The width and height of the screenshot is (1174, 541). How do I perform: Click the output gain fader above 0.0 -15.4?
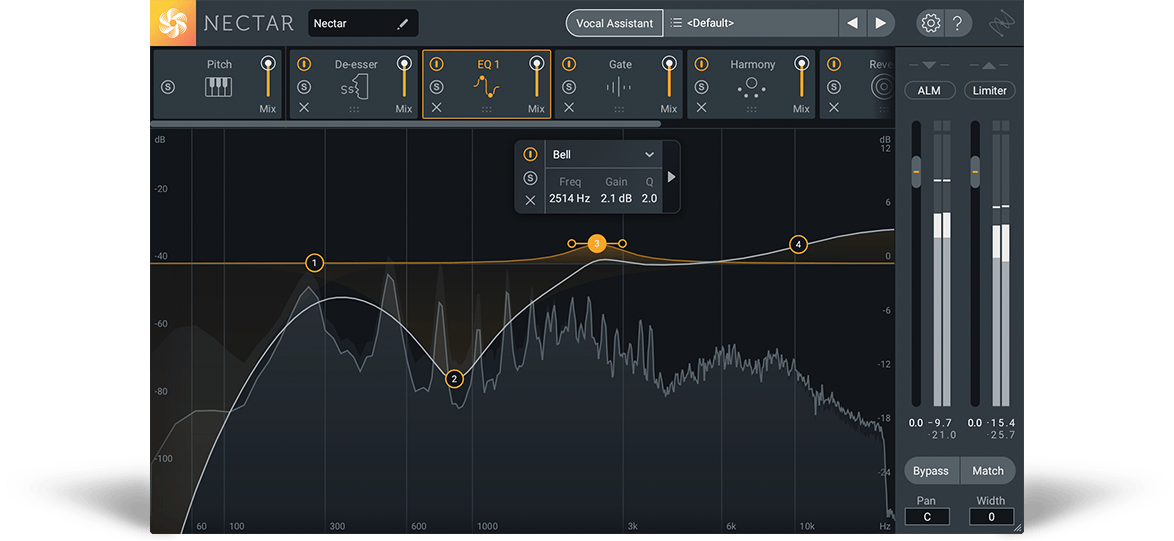975,171
